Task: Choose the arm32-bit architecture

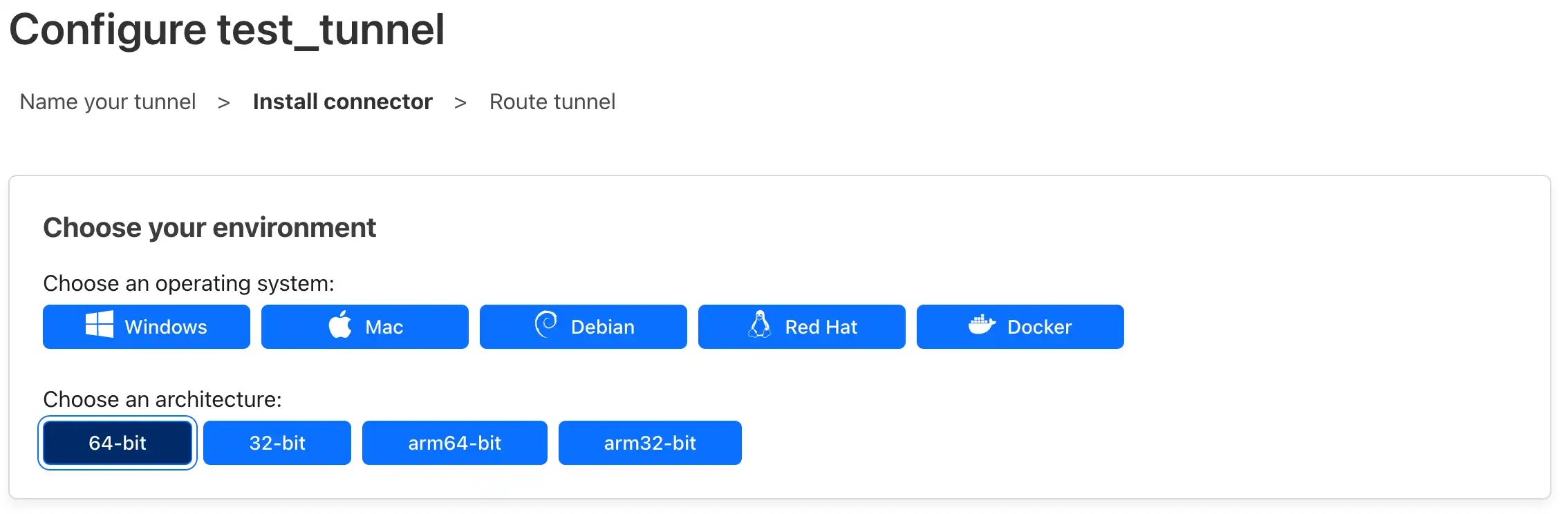Action: 650,442
